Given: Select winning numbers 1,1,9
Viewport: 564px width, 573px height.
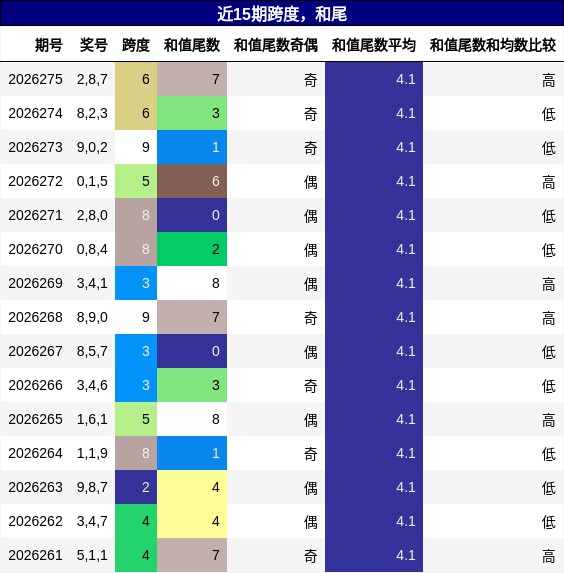Looking at the screenshot, I should click(92, 453).
